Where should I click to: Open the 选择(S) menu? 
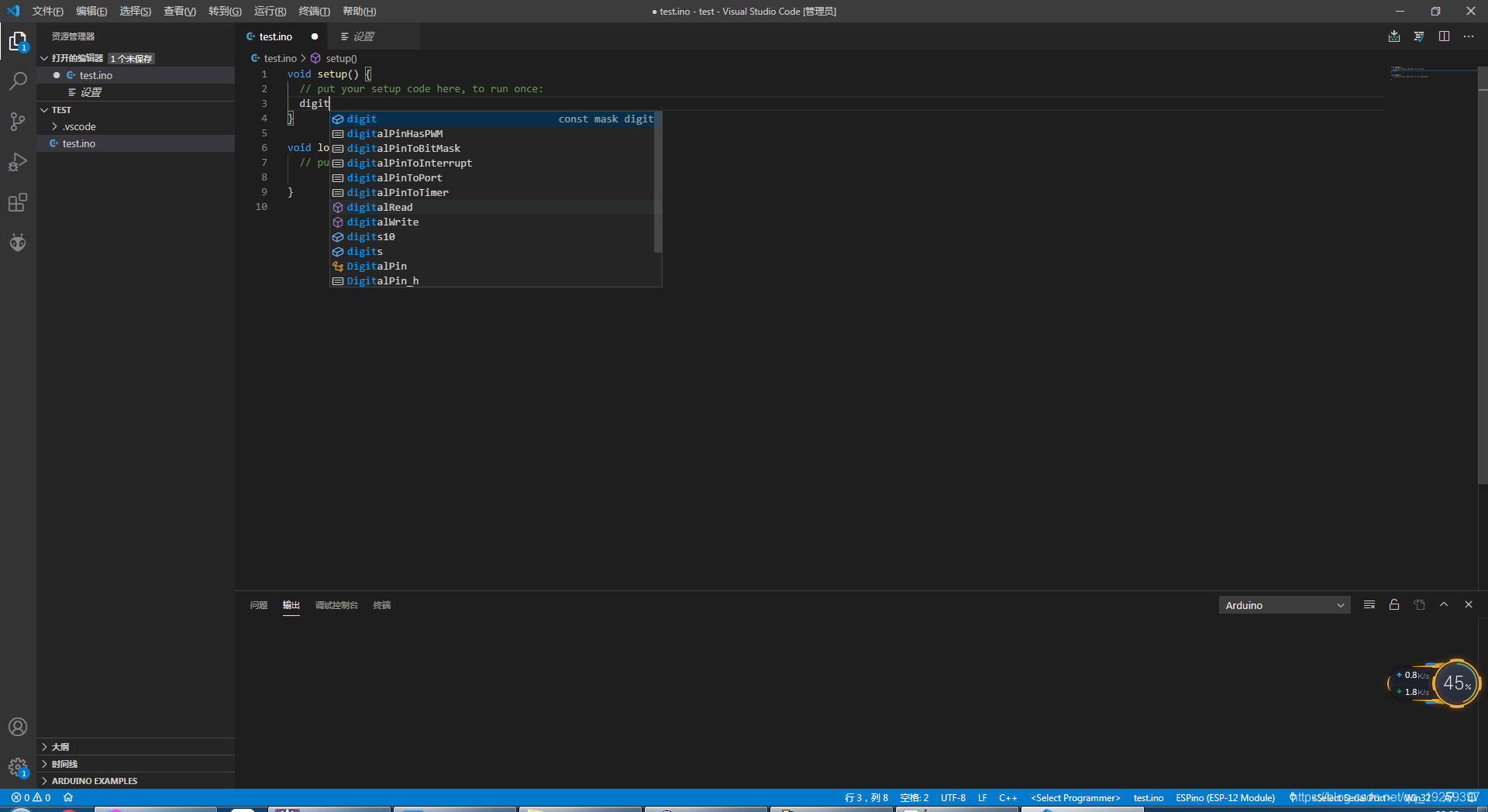click(x=135, y=11)
